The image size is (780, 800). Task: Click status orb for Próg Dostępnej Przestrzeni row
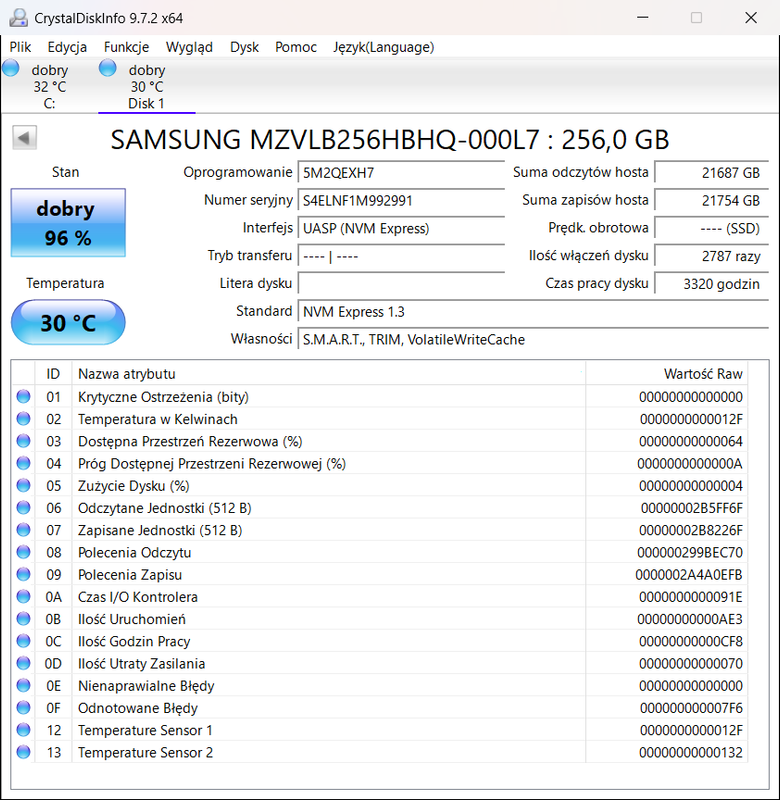pyautogui.click(x=23, y=463)
